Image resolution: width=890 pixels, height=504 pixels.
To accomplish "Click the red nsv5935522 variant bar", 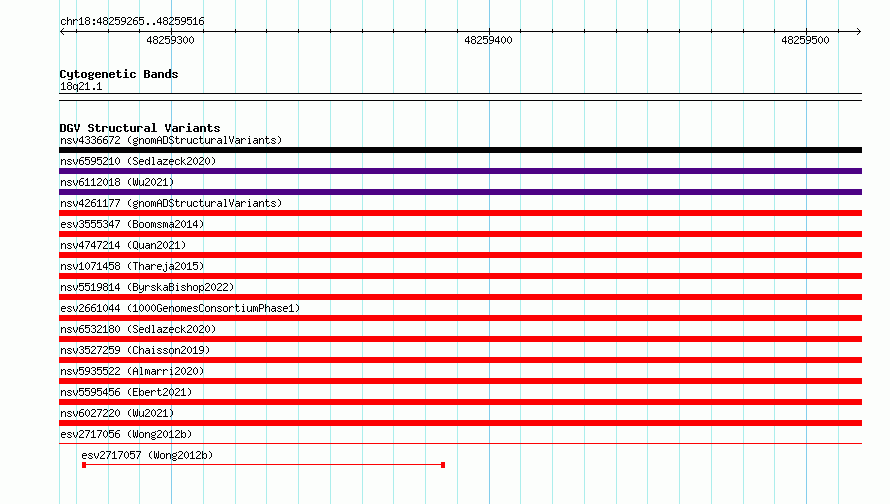I will [x=460, y=381].
